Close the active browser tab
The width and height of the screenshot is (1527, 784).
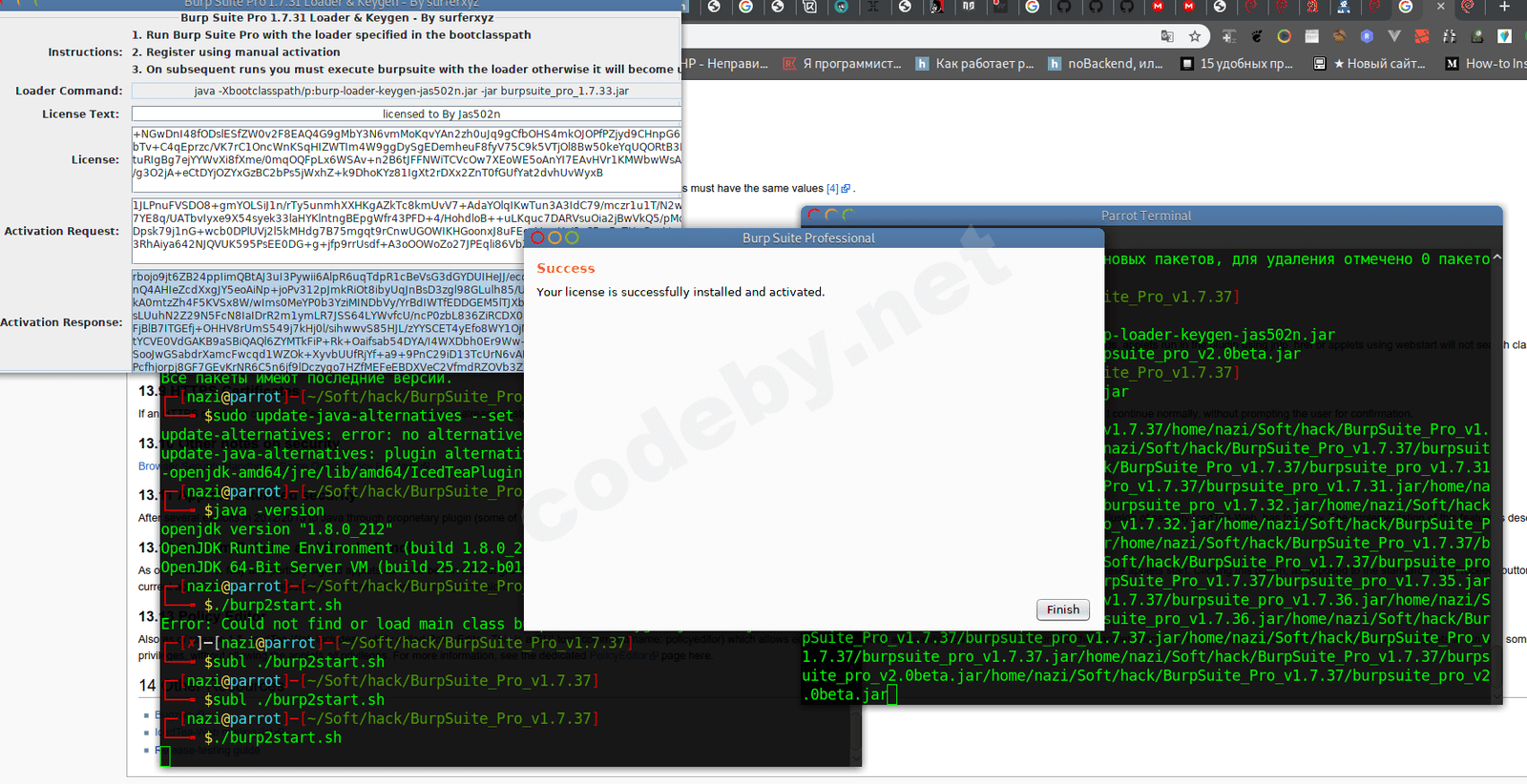coord(1441,7)
